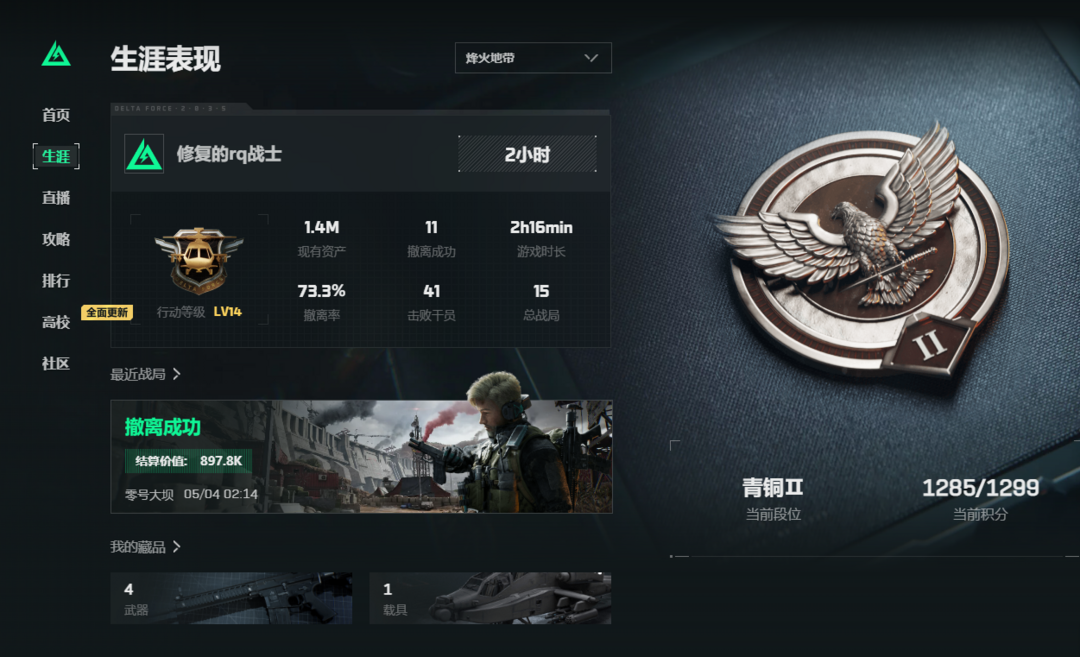1080x657 pixels.
Task: Expand 我的藏品 with its chevron arrow
Action: pyautogui.click(x=176, y=547)
